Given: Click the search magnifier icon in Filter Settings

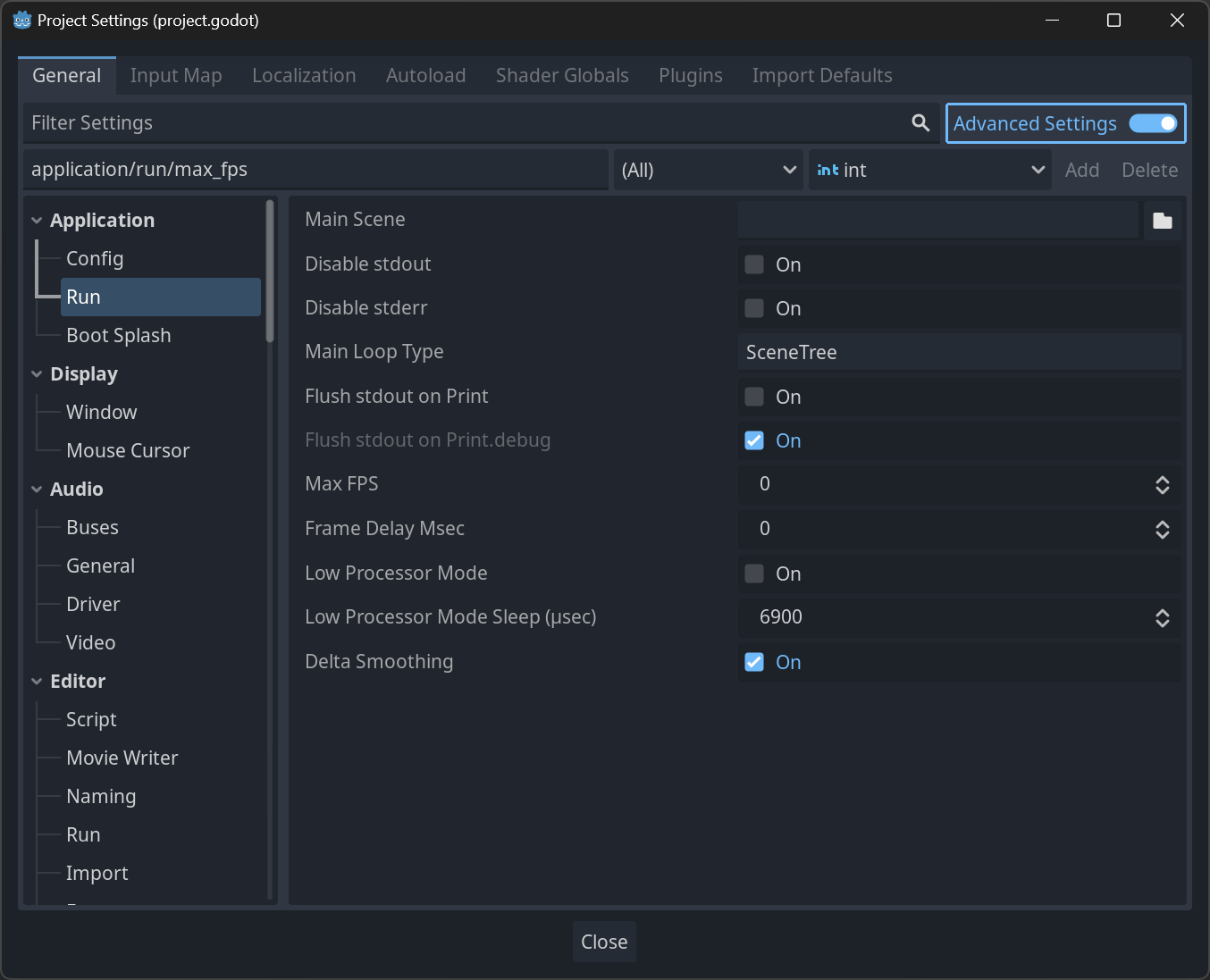Looking at the screenshot, I should coord(920,123).
